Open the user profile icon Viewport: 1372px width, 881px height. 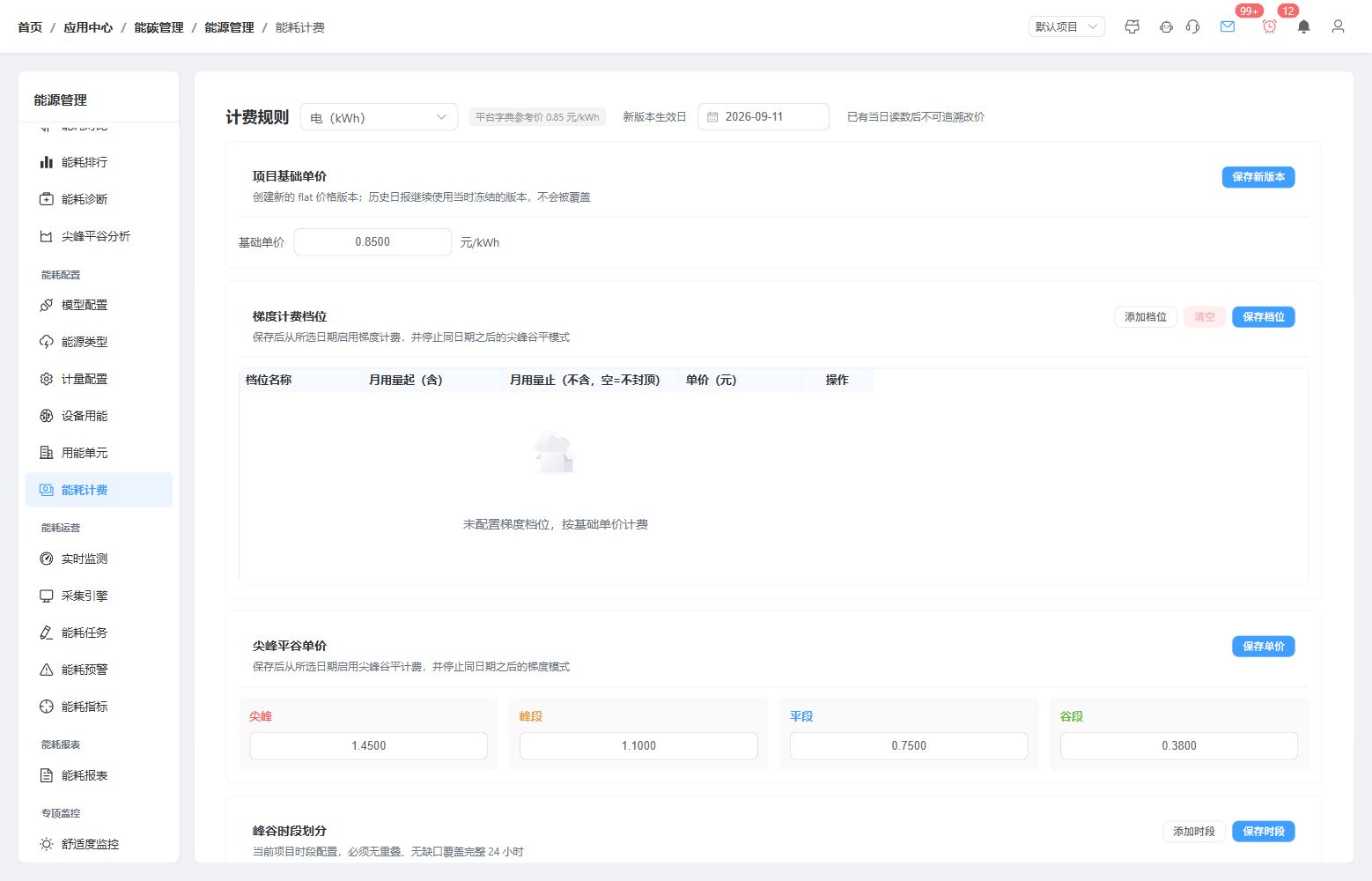click(1338, 27)
